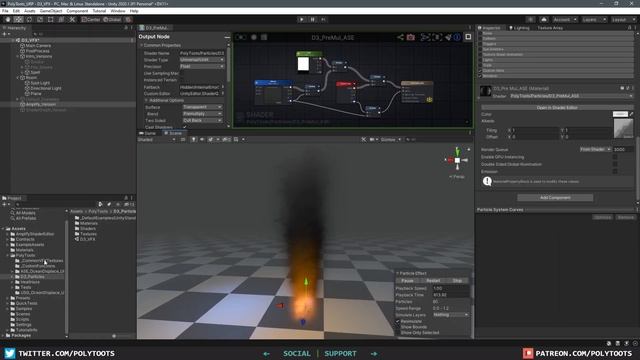Click the scene orientation gizmo

pos(457,160)
